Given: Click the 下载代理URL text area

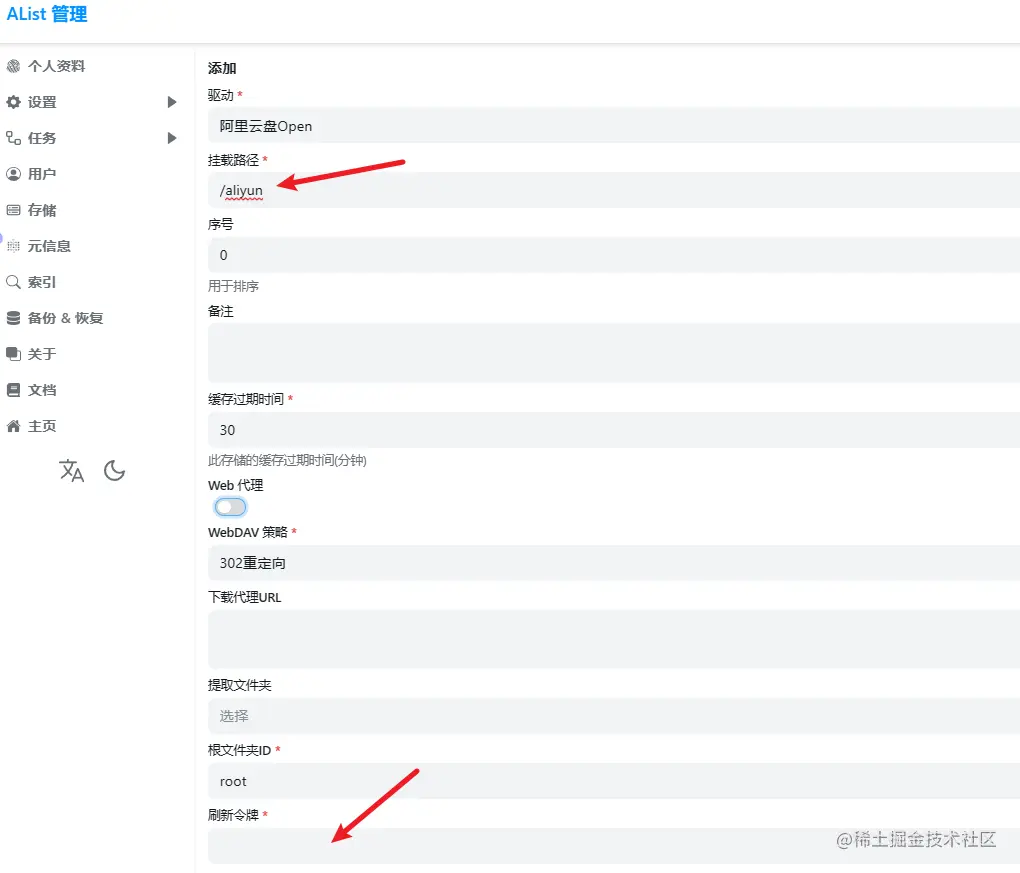Looking at the screenshot, I should [613, 639].
